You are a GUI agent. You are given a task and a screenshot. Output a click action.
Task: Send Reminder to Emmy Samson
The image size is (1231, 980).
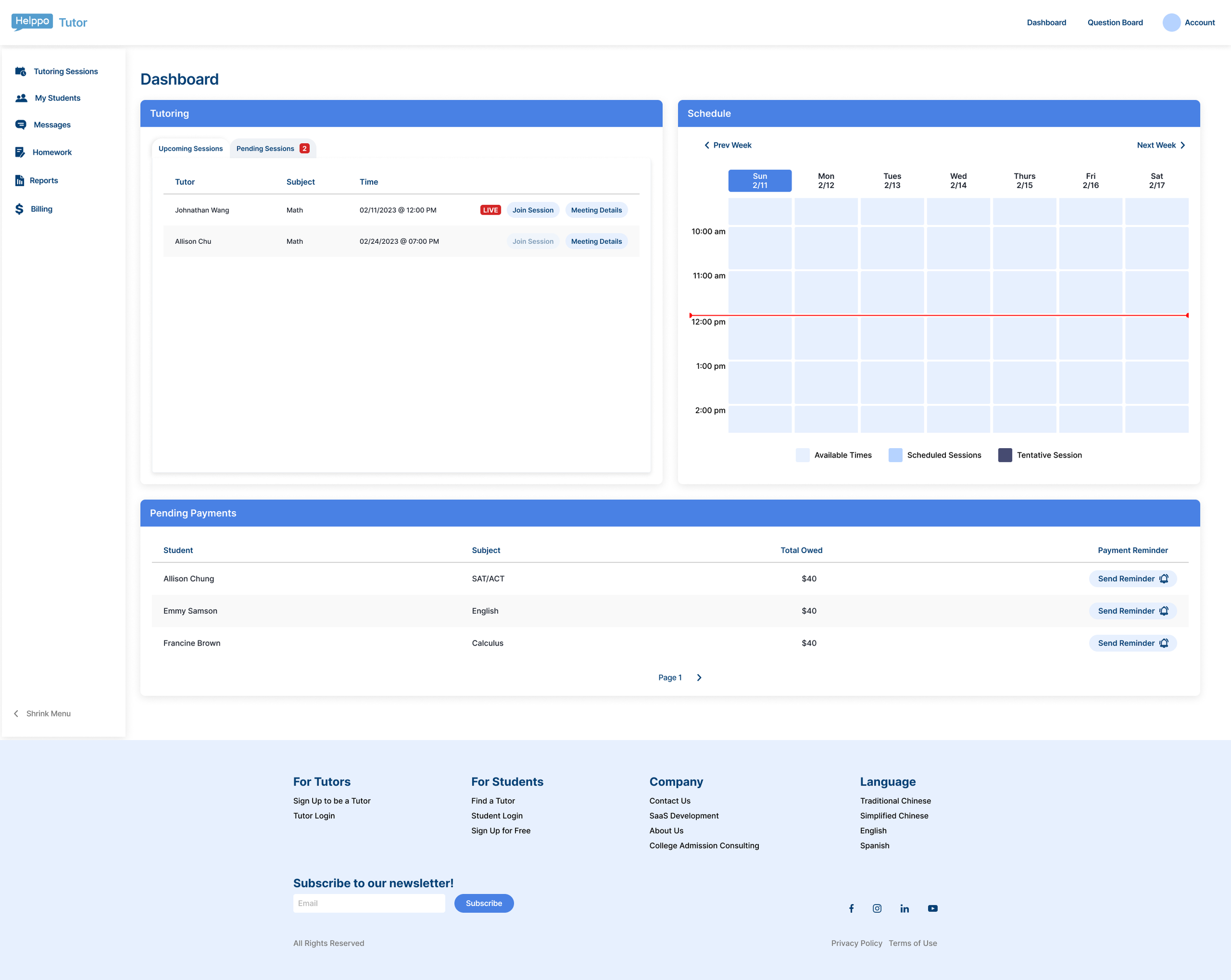pos(1132,611)
